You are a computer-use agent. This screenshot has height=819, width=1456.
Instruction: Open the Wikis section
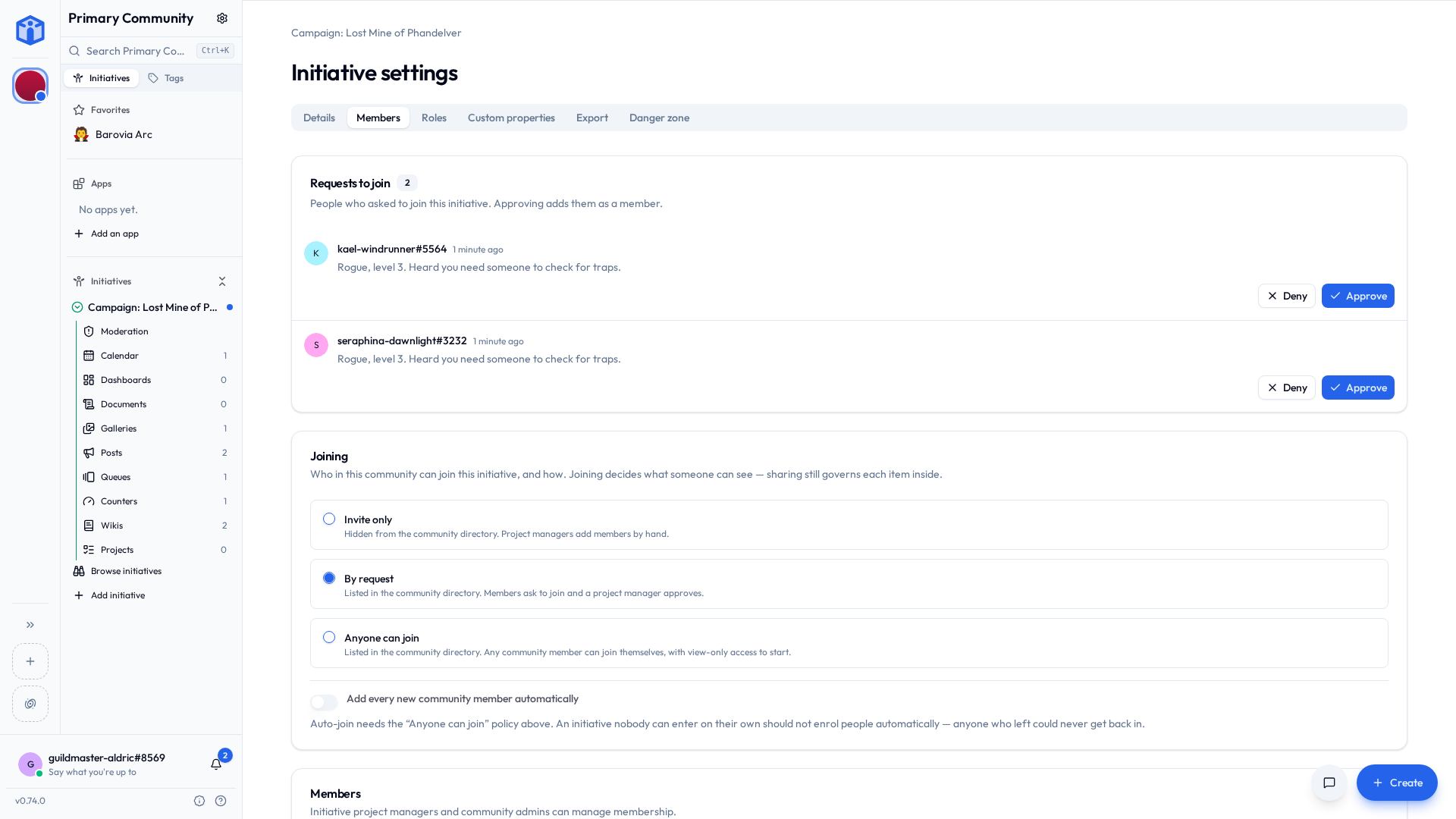154,526
